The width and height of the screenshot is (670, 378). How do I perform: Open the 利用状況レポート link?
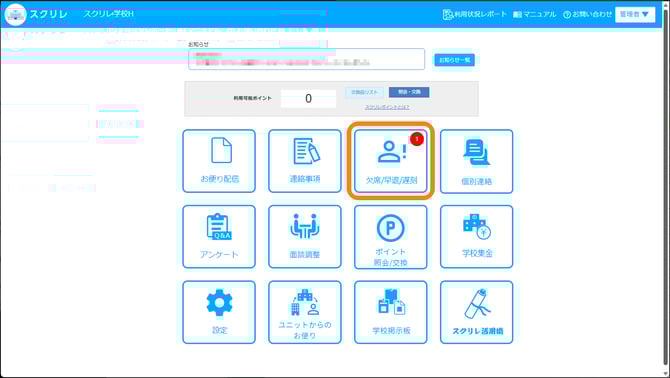click(474, 15)
